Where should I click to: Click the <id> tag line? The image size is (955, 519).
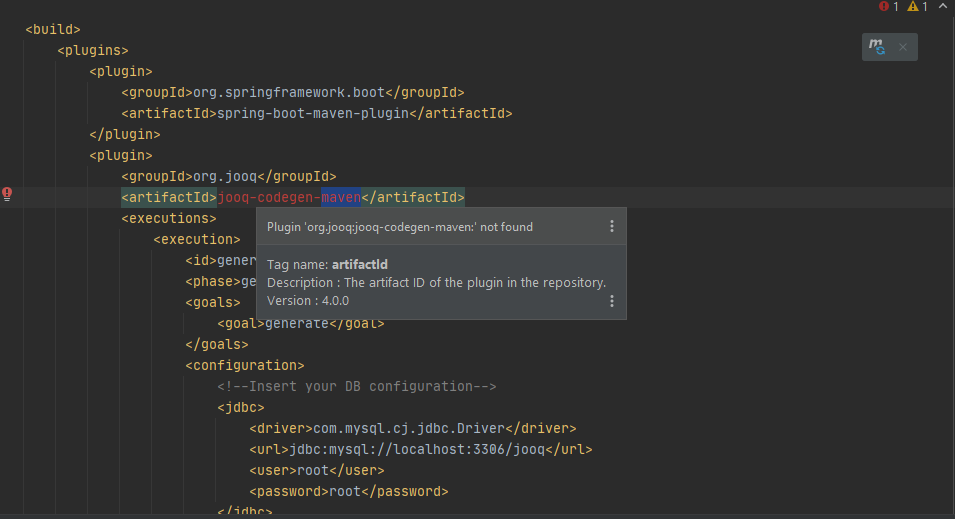click(220, 260)
